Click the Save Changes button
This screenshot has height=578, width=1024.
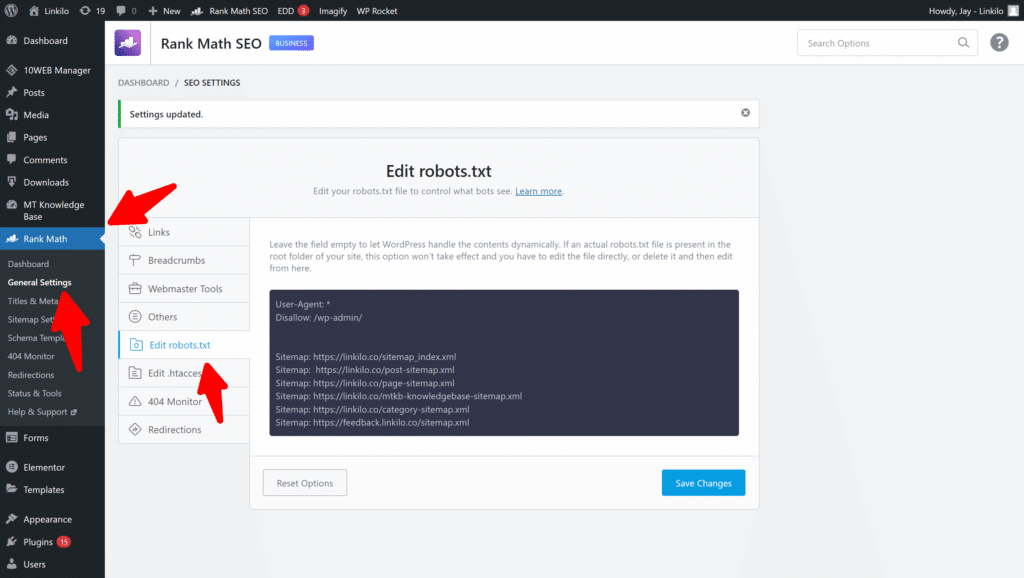point(703,483)
